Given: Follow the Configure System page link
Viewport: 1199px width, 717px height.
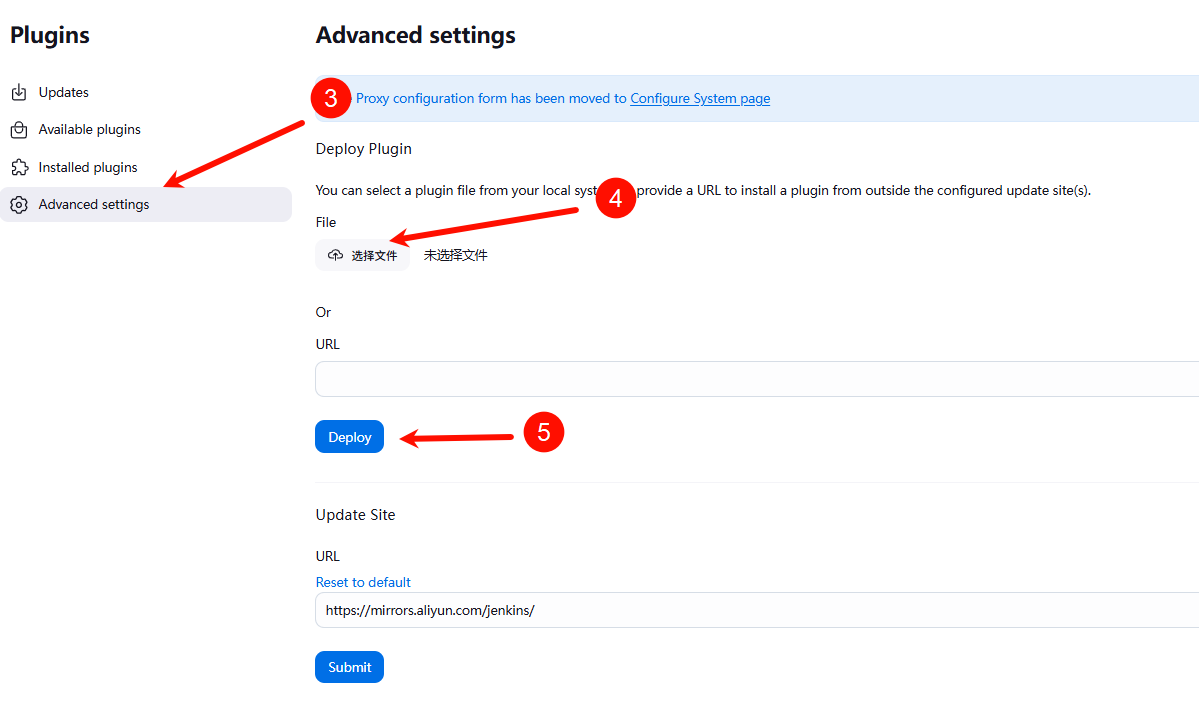Looking at the screenshot, I should pyautogui.click(x=700, y=99).
